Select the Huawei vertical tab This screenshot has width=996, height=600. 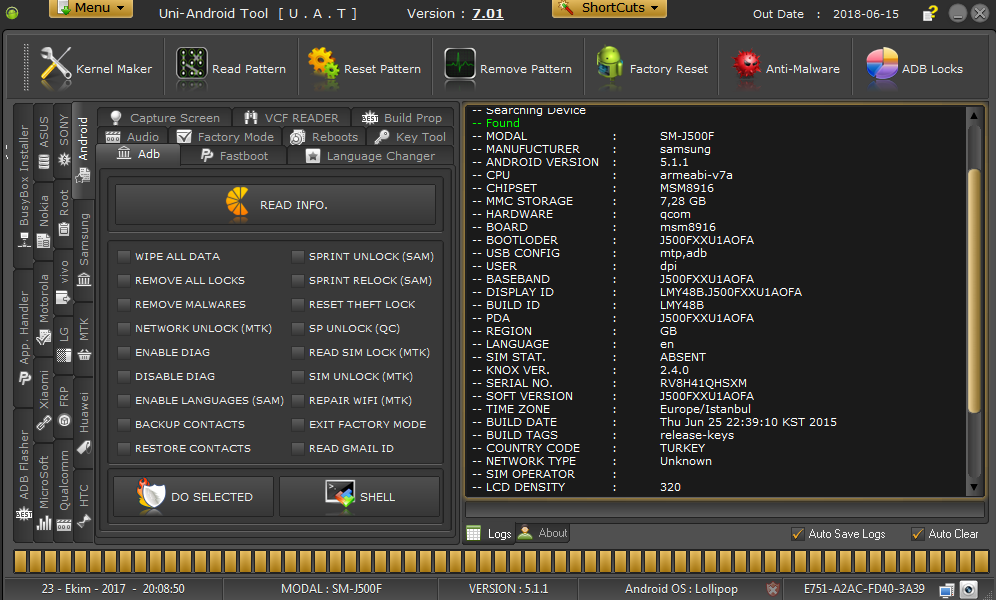(x=84, y=422)
